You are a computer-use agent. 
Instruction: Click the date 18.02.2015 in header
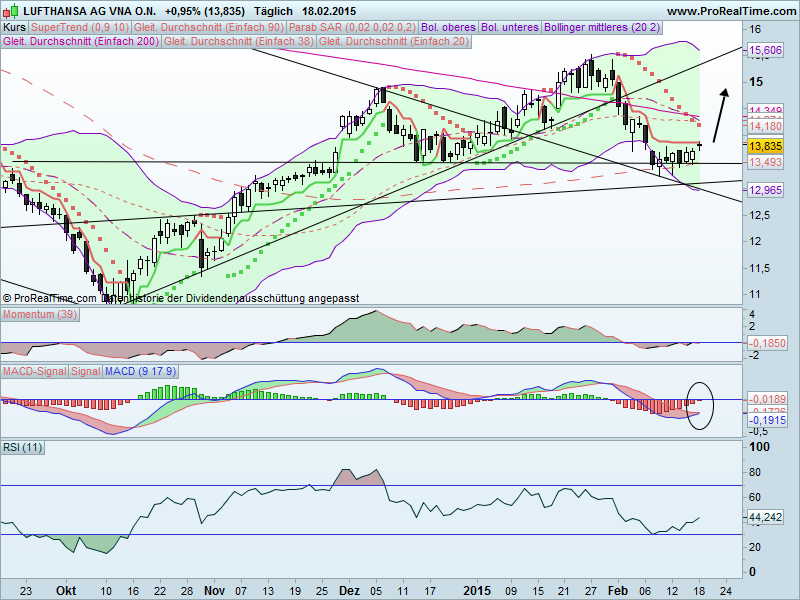point(329,11)
